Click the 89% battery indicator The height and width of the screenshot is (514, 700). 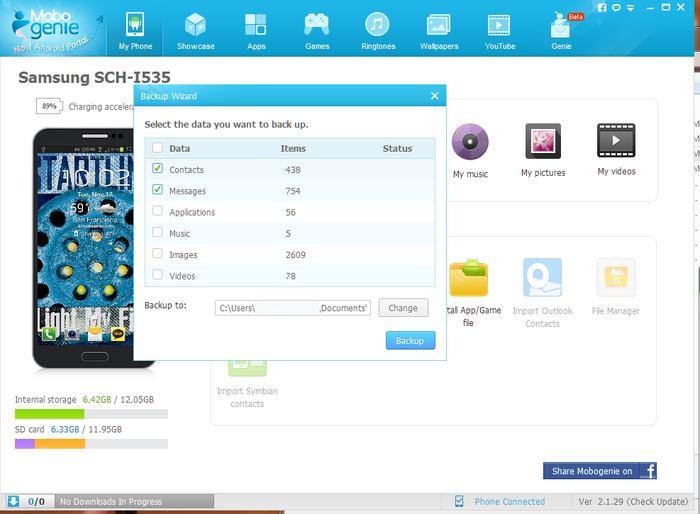(x=49, y=106)
